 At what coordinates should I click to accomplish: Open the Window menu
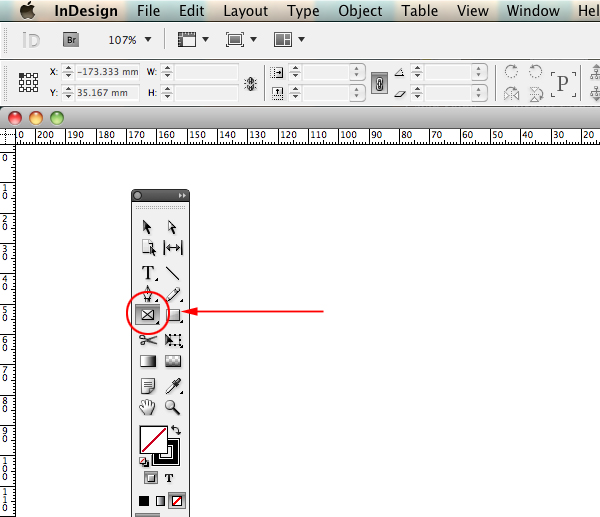click(x=533, y=11)
